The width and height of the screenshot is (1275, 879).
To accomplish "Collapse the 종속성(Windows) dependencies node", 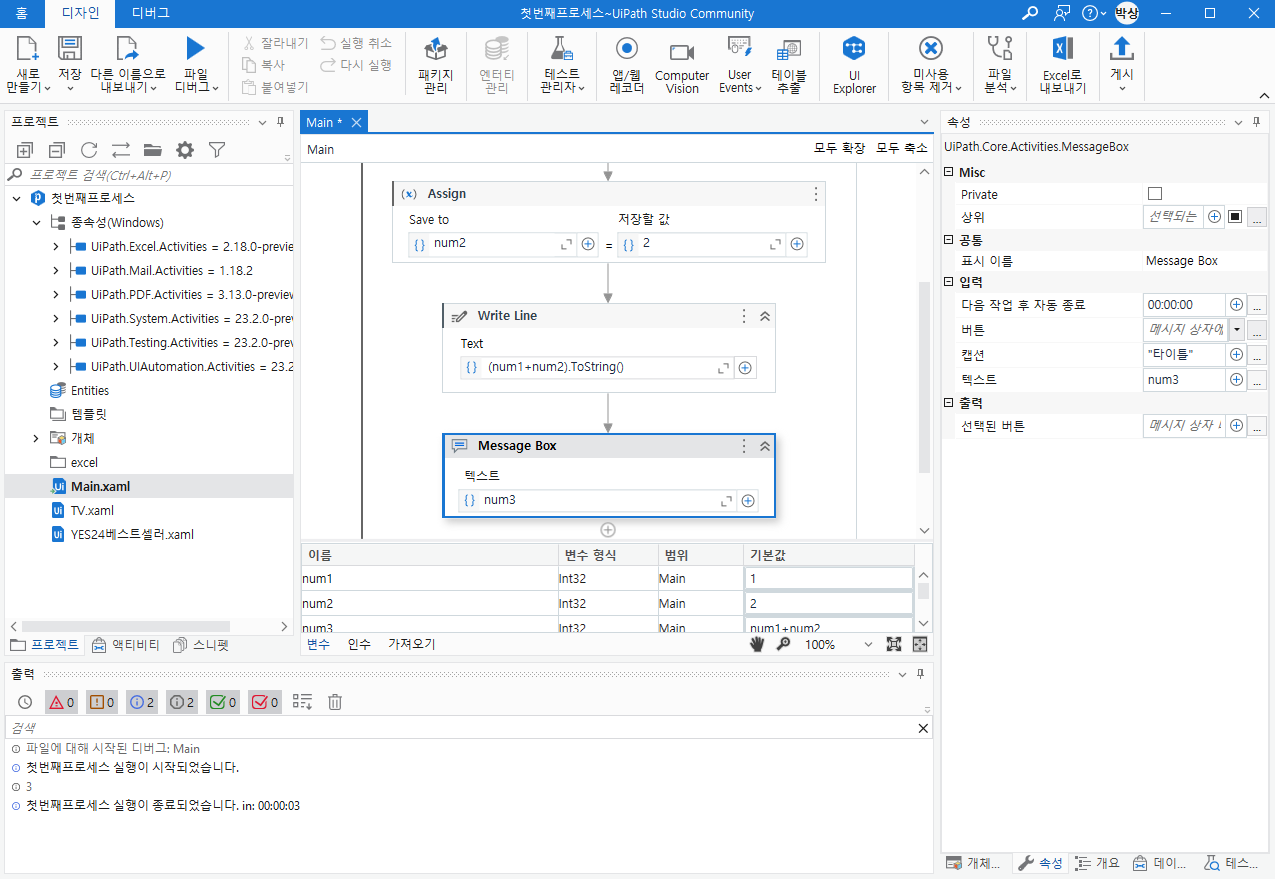I will coord(36,222).
